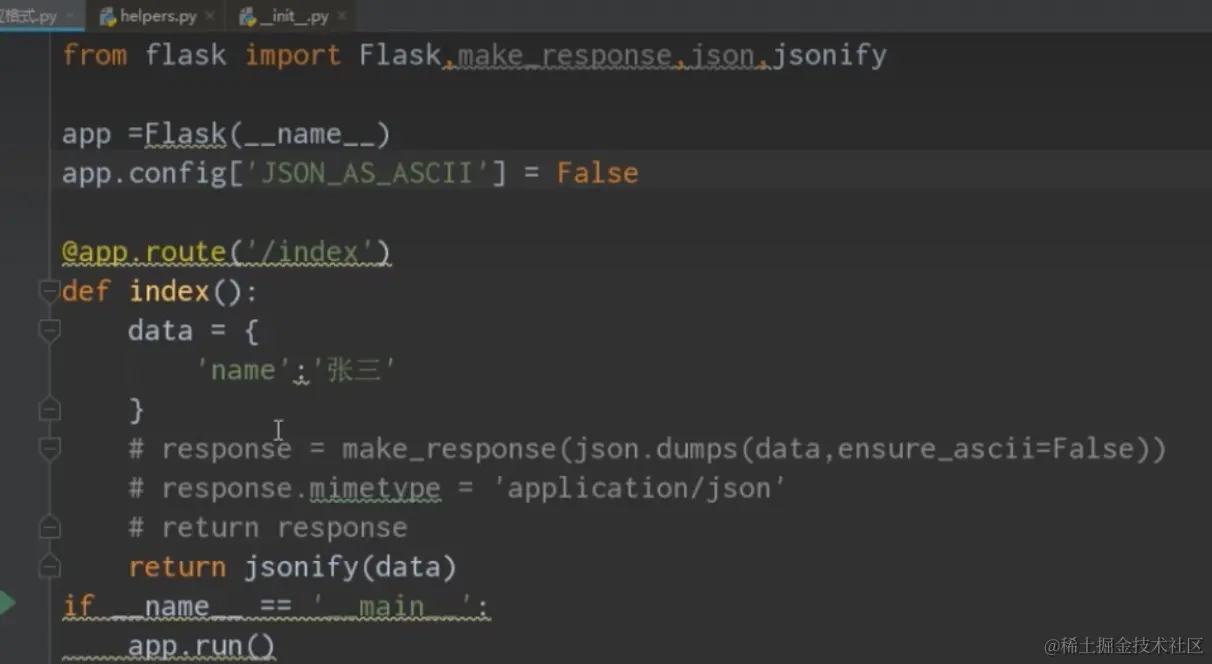1212x664 pixels.
Task: Collapse the fold marker beside def index()
Action: (49, 291)
